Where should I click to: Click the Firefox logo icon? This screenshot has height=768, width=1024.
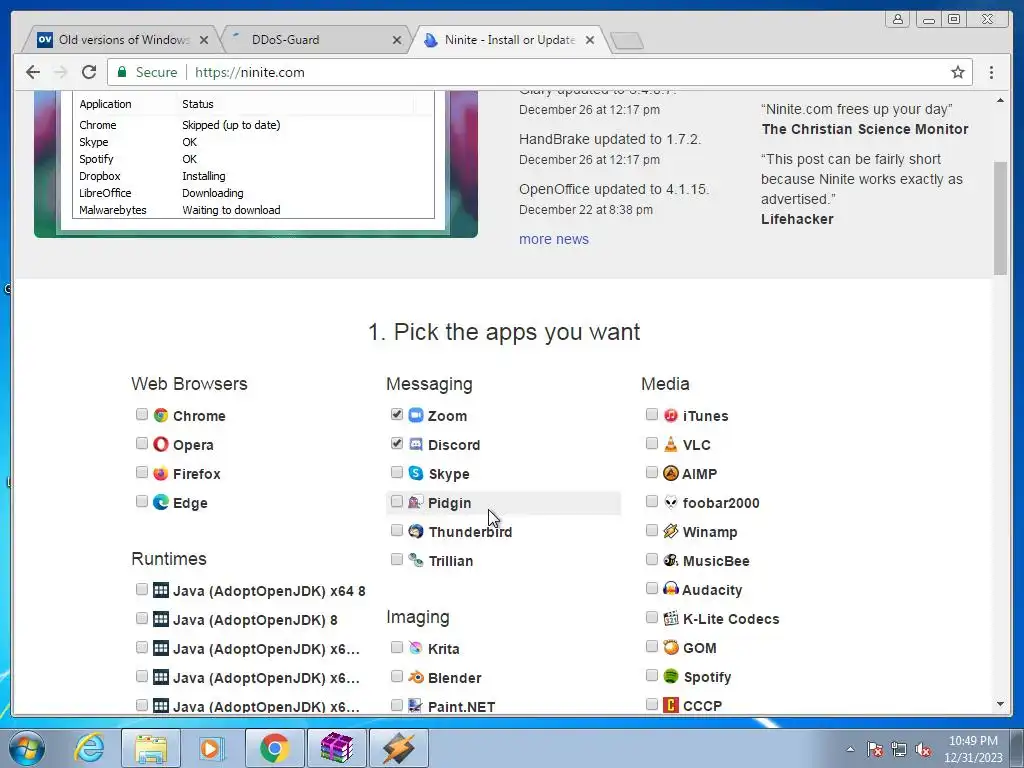pyautogui.click(x=161, y=473)
